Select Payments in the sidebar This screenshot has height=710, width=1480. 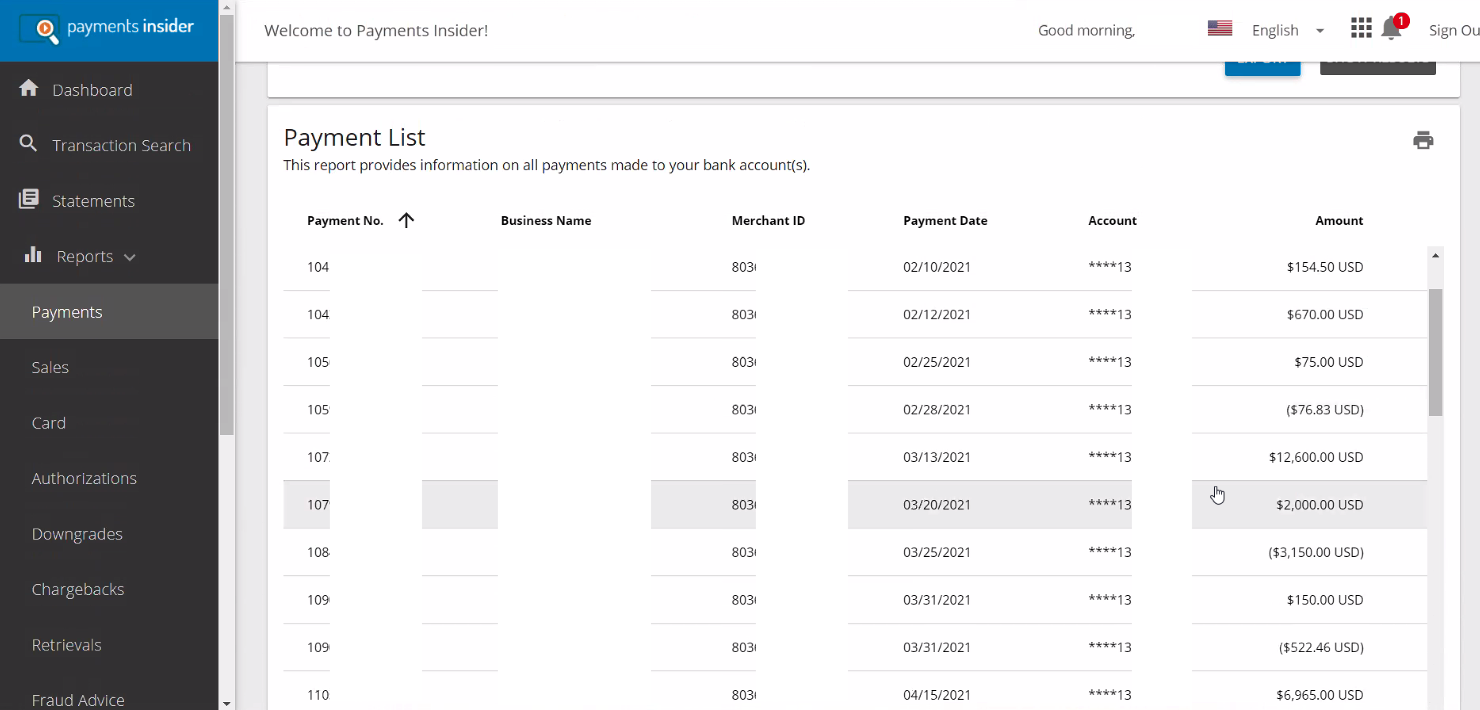pyautogui.click(x=66, y=311)
